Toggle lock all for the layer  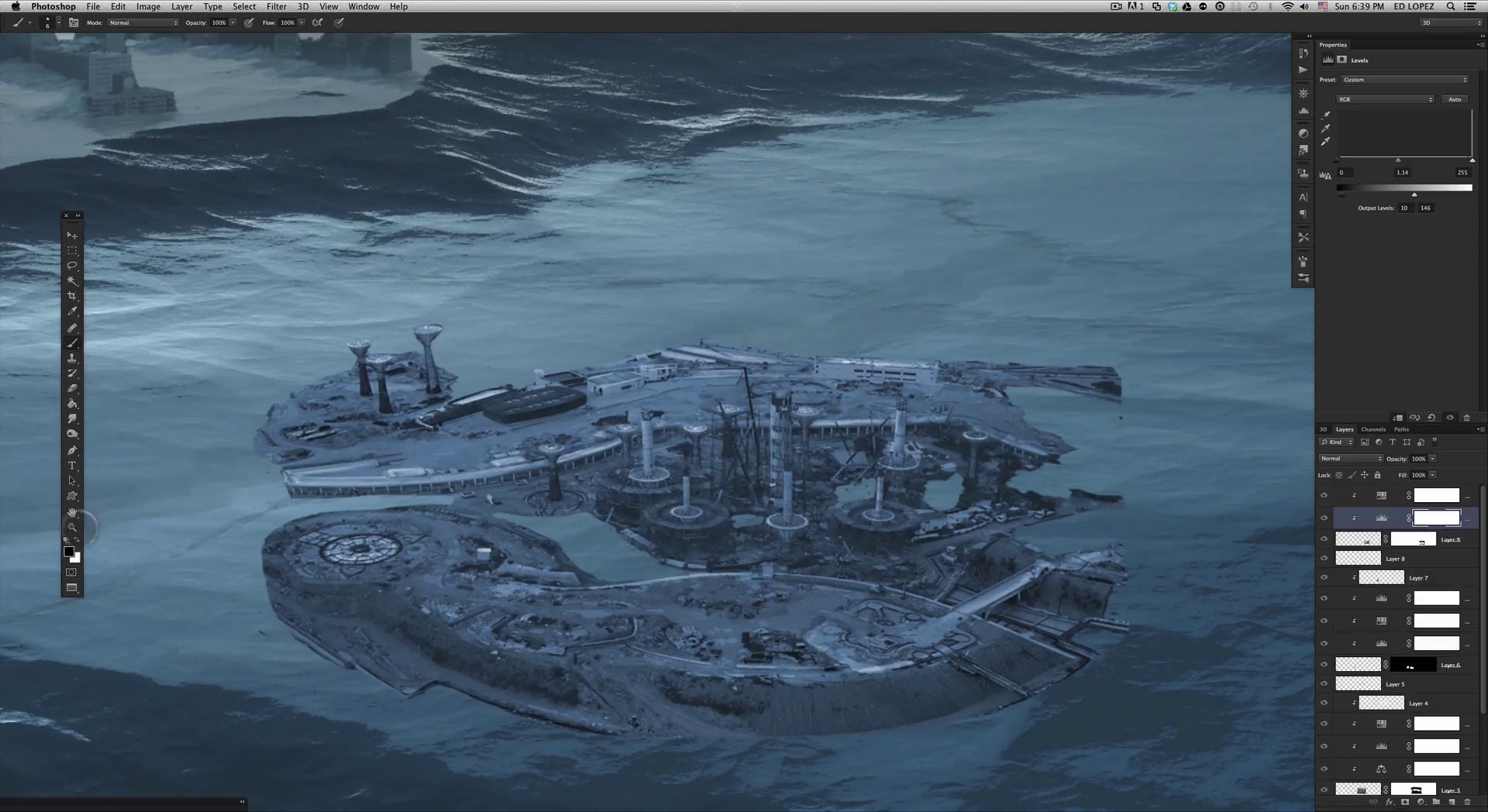pyautogui.click(x=1377, y=475)
